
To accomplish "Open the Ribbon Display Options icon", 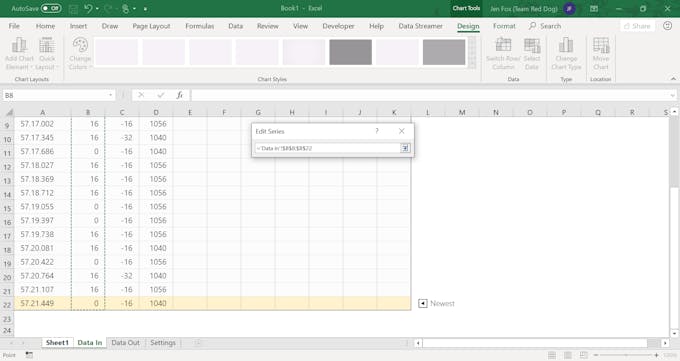I will [594, 8].
